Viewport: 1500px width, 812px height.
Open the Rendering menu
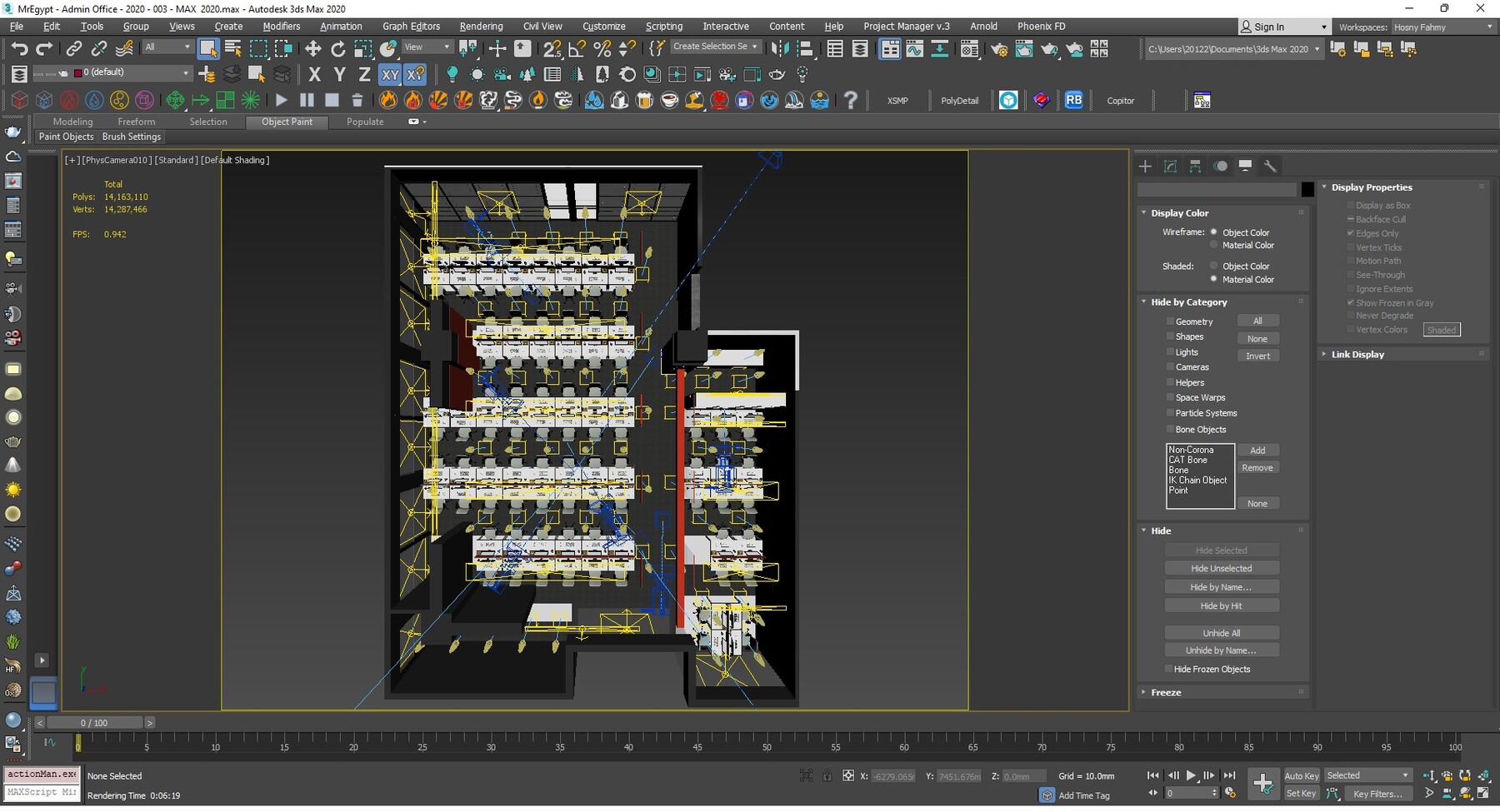(x=481, y=27)
